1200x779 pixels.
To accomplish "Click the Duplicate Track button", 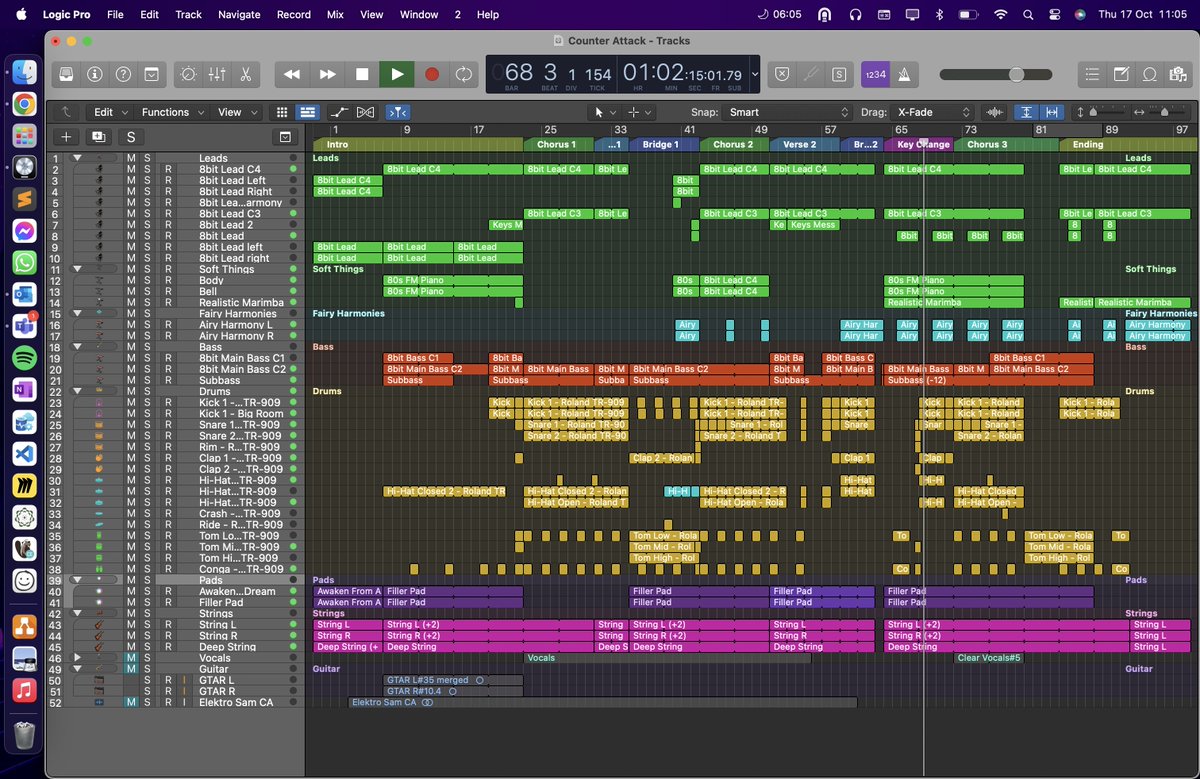I will click(98, 137).
